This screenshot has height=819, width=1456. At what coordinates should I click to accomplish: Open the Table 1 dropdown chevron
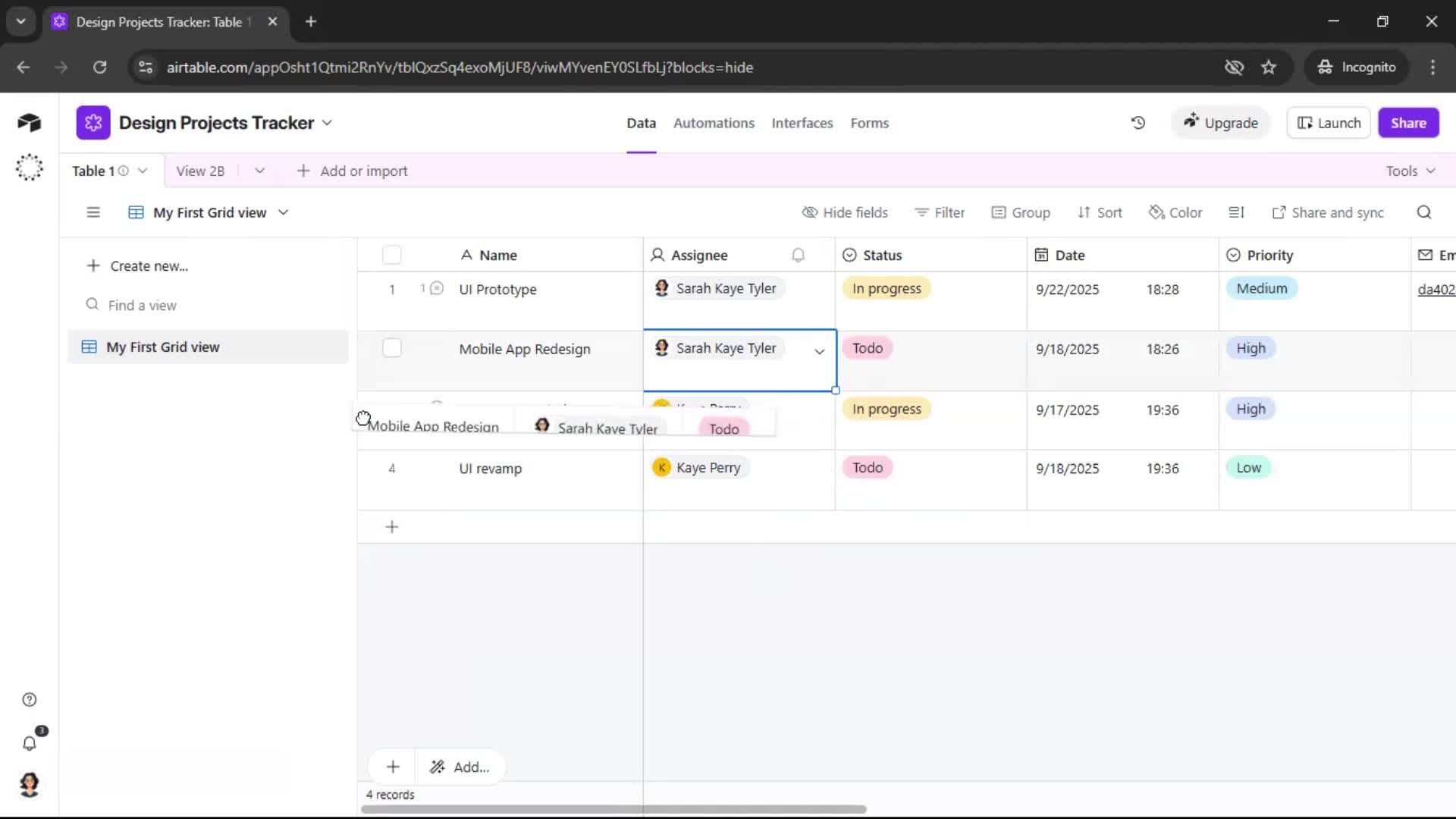(x=143, y=171)
